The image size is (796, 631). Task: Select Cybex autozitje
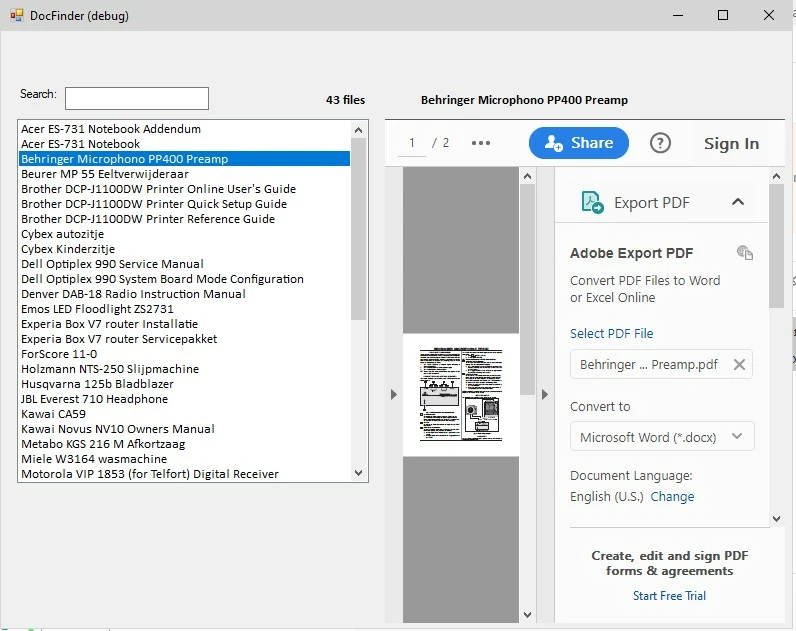tap(184, 234)
